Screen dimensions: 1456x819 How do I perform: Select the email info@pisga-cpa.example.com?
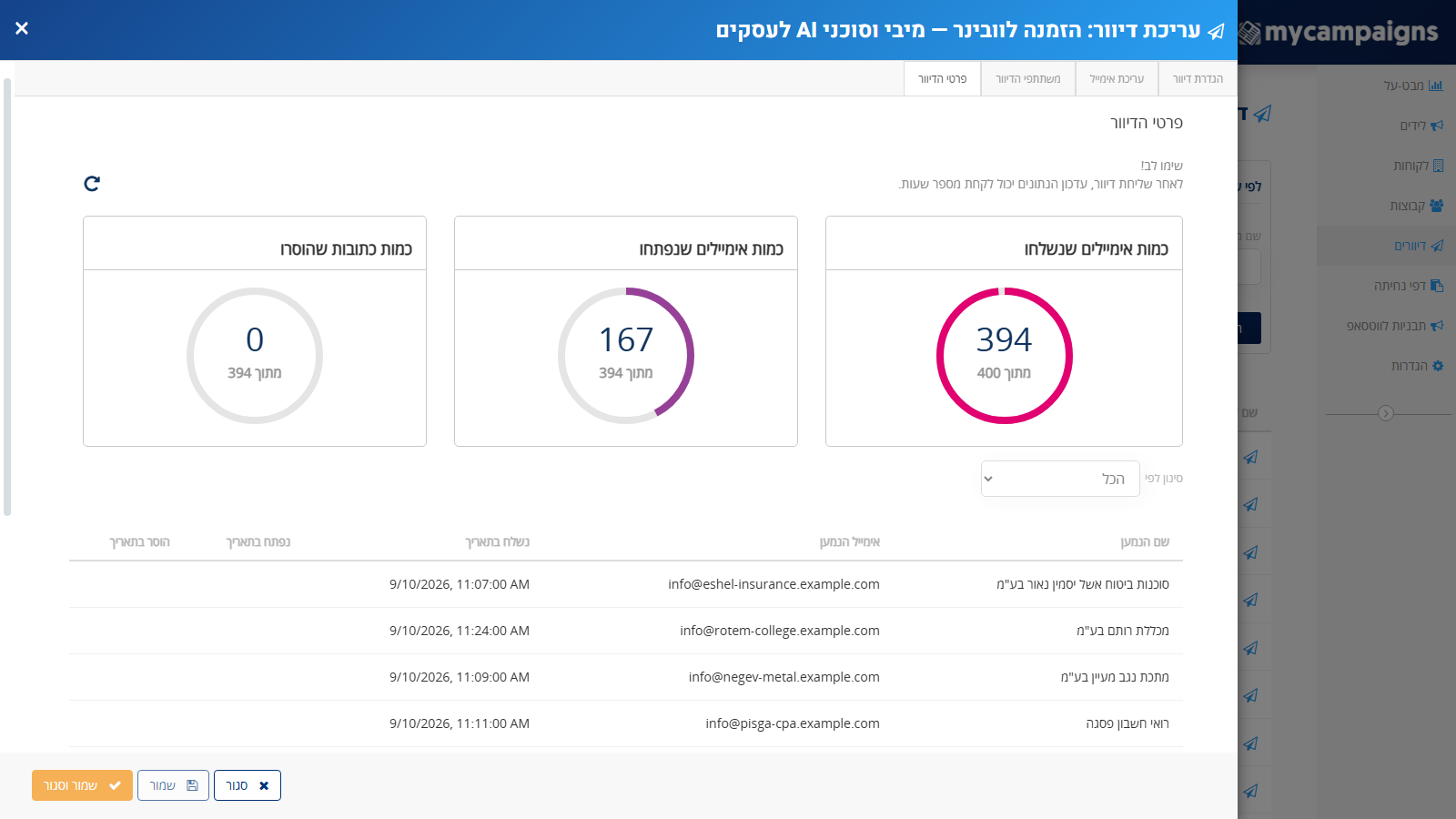point(793,723)
